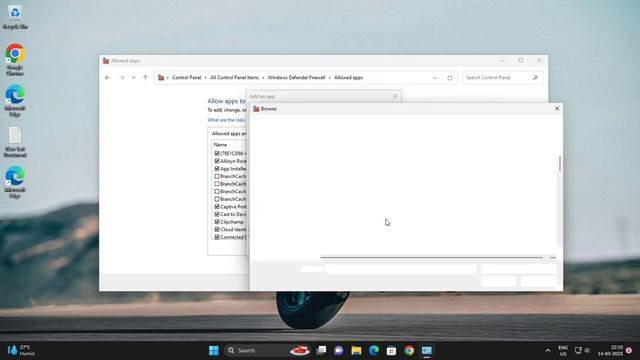The height and width of the screenshot is (360, 640).
Task: Toggle the Clipchamp checkbox
Action: [x=217, y=222]
